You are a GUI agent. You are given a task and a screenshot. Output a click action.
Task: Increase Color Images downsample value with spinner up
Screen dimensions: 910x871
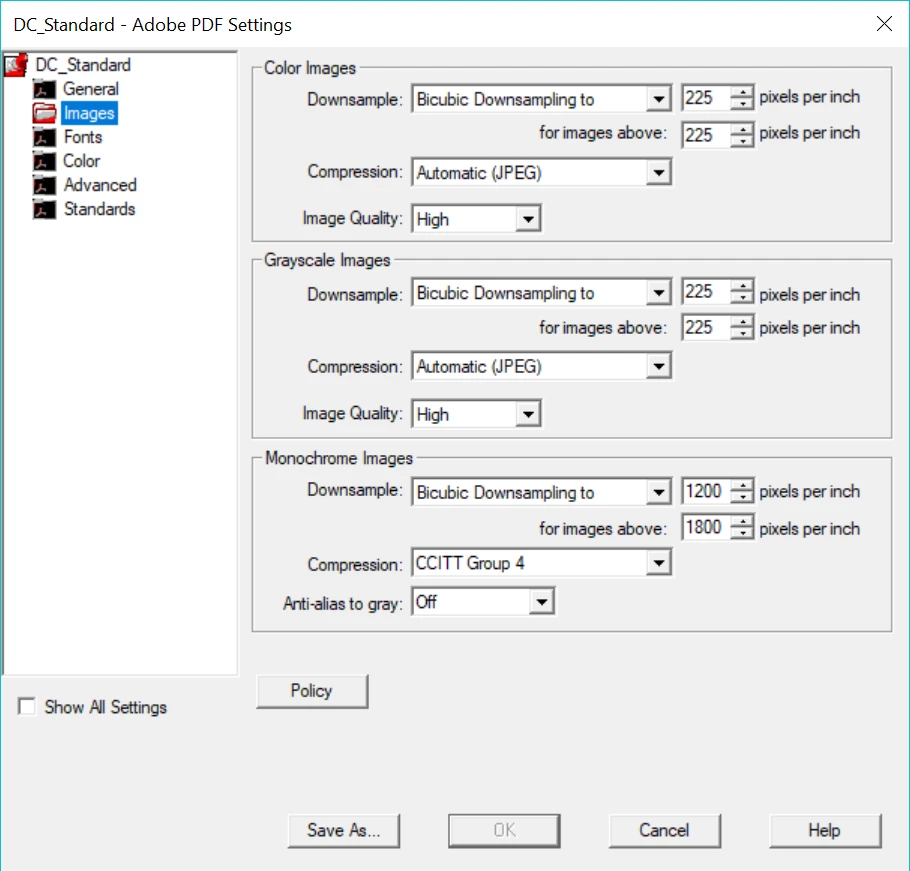point(742,92)
